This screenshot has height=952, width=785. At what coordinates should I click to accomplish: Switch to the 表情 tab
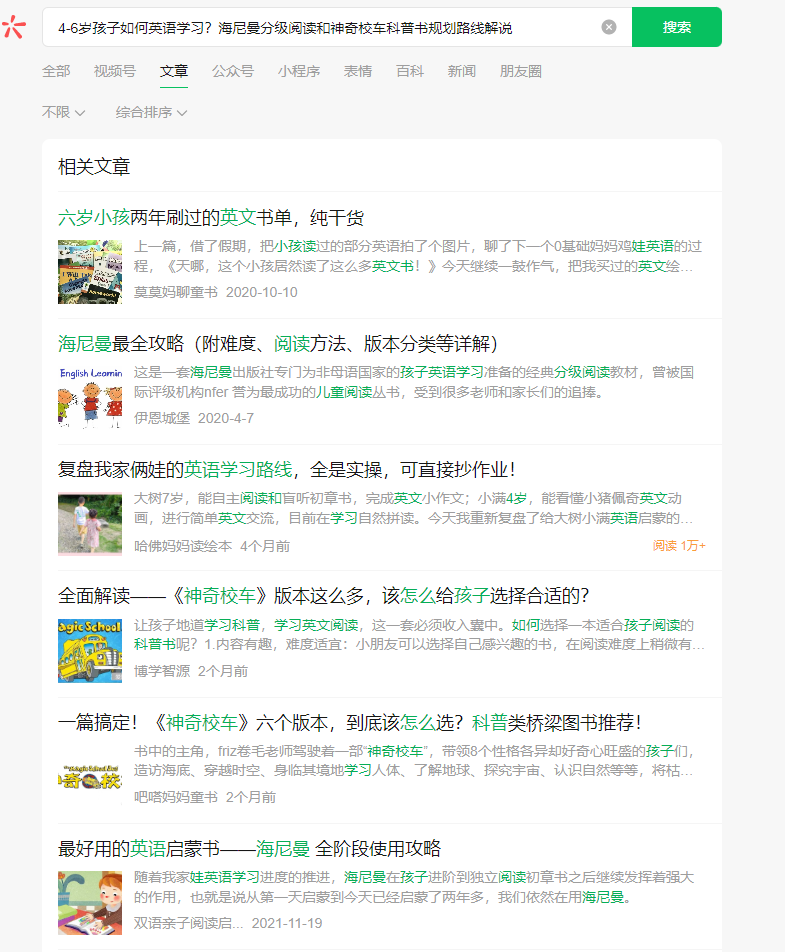358,71
